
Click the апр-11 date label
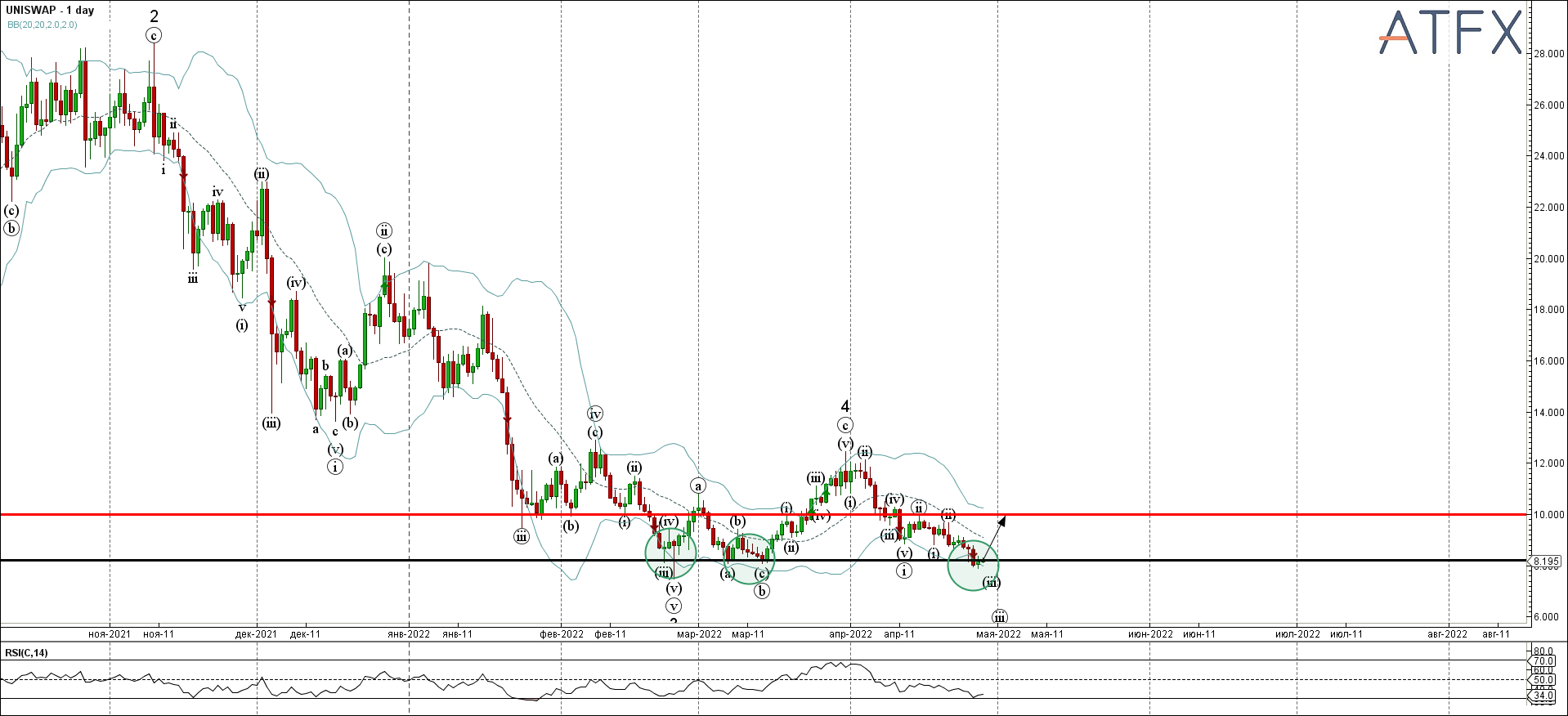tap(899, 634)
